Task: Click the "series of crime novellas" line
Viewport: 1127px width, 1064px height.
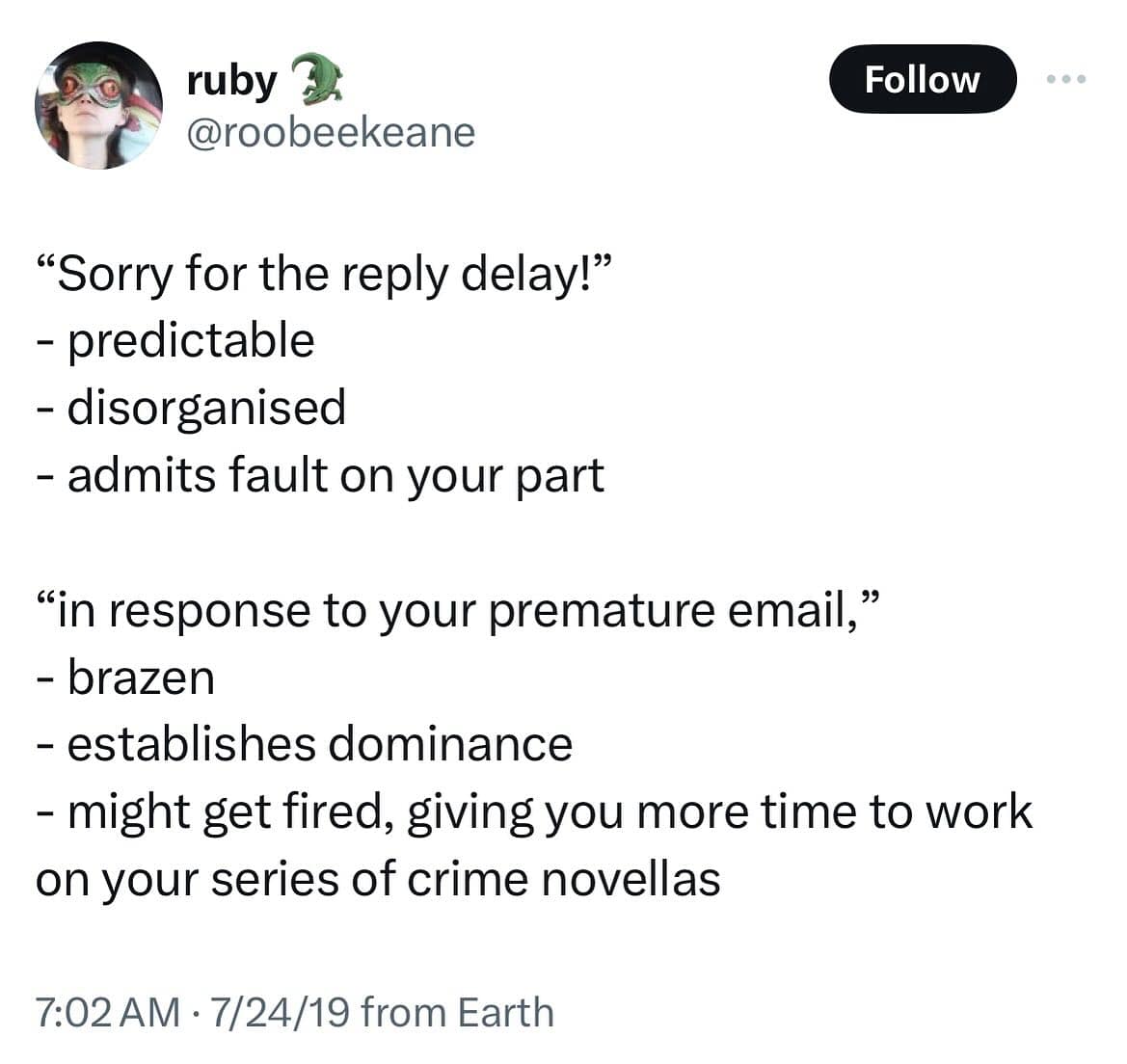Action: click(378, 879)
